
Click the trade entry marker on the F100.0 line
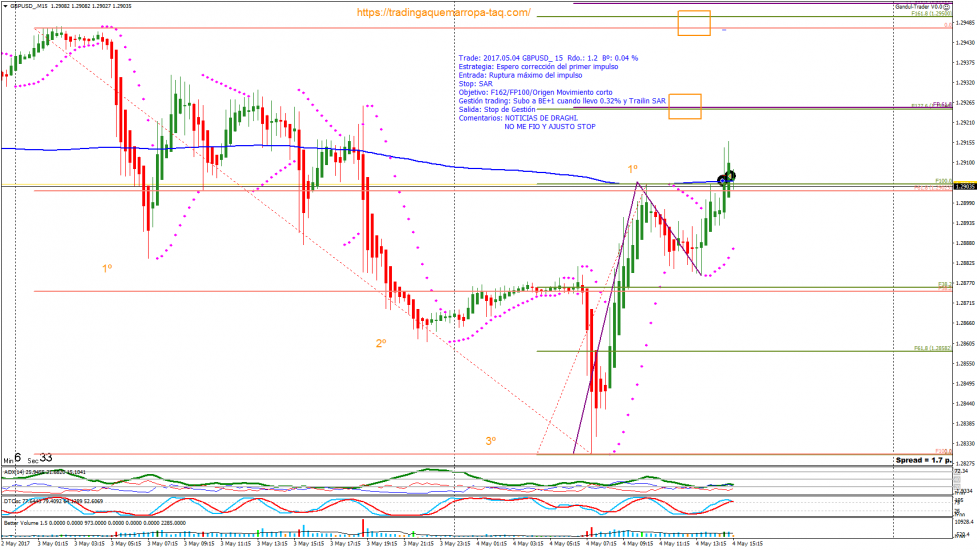coord(726,179)
